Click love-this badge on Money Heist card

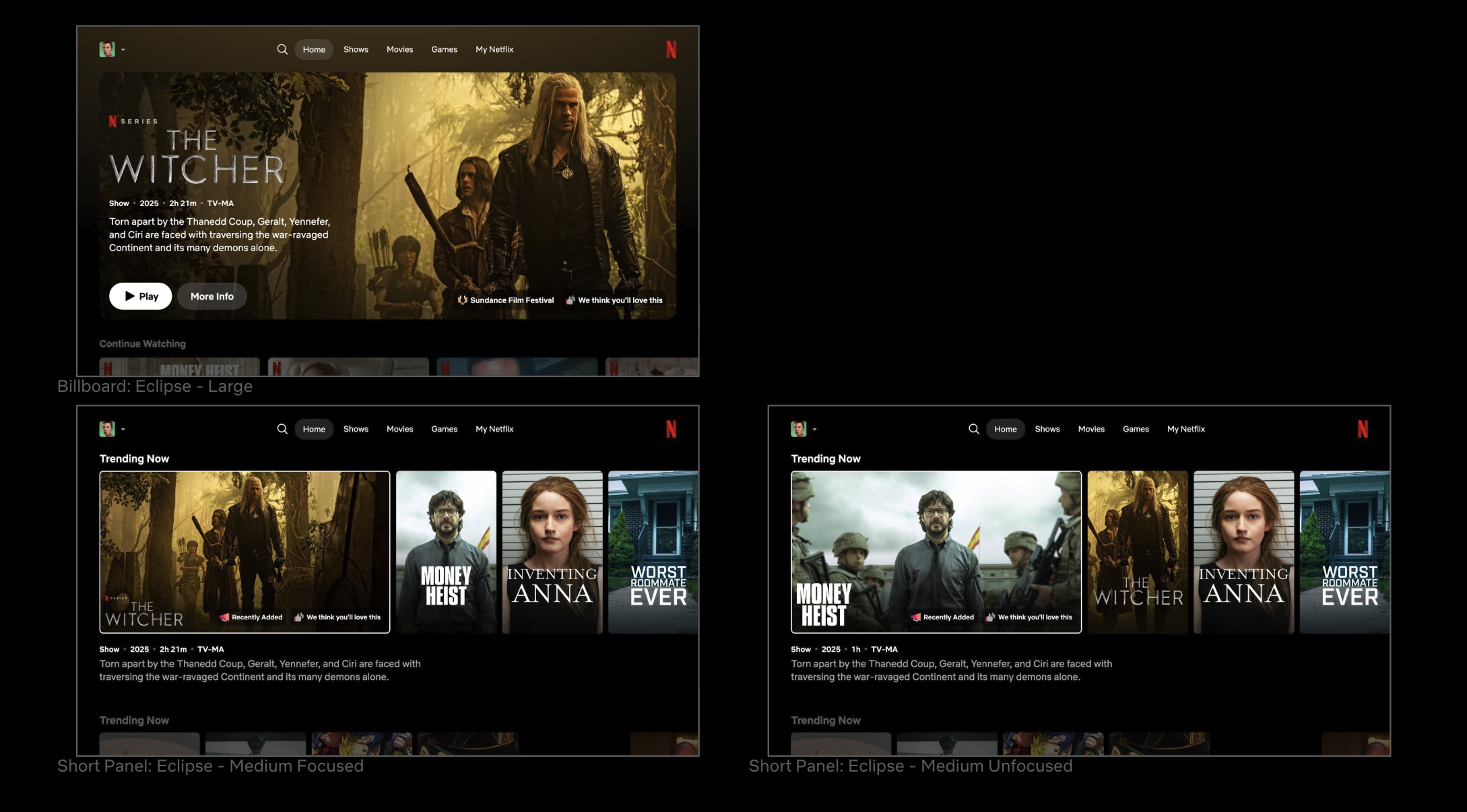pos(1029,617)
